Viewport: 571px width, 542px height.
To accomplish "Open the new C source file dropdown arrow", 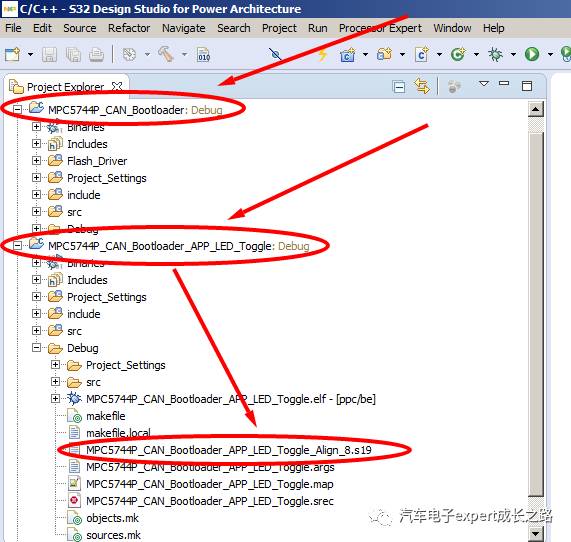I will (440, 55).
